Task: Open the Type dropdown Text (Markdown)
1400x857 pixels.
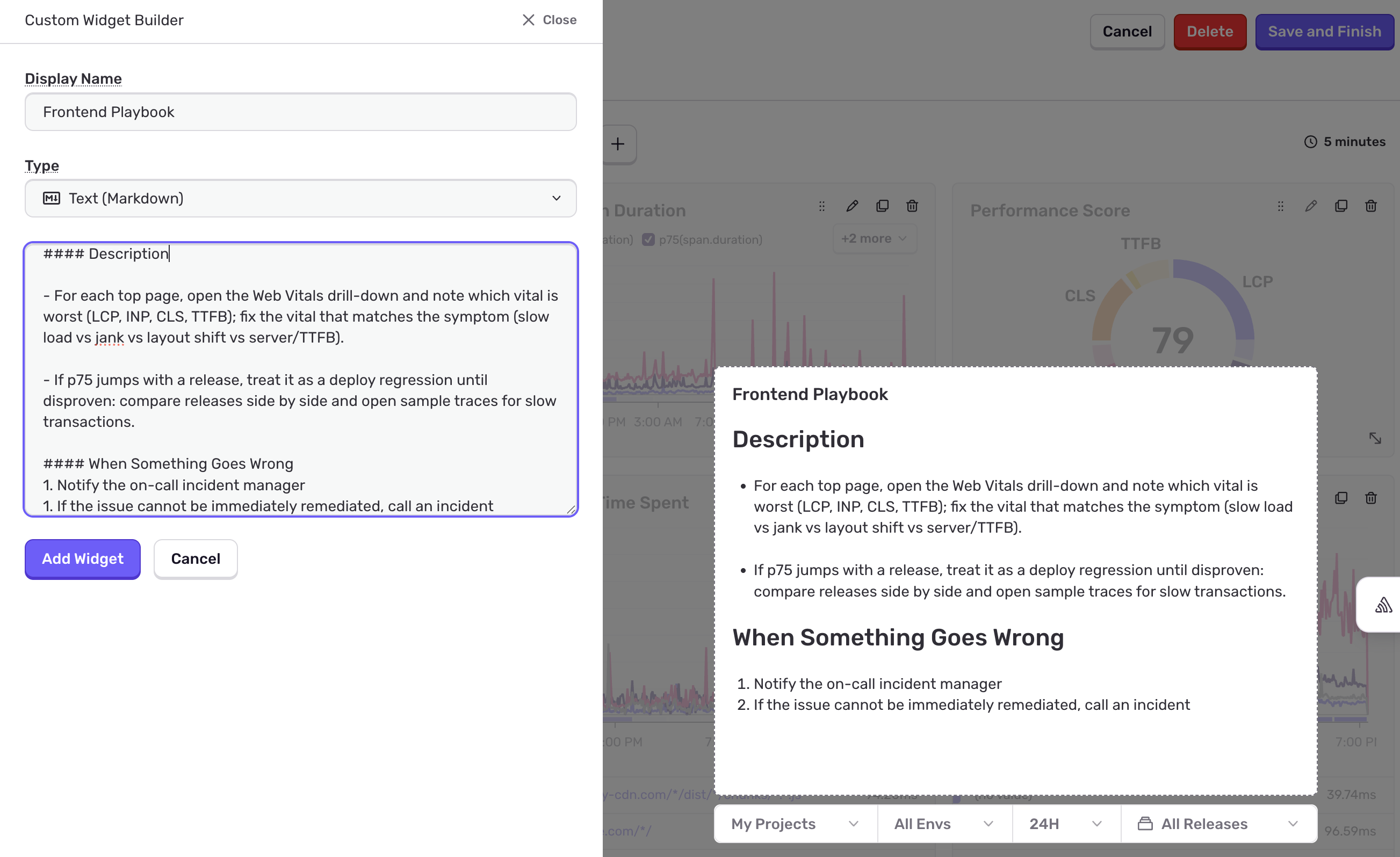Action: point(300,198)
